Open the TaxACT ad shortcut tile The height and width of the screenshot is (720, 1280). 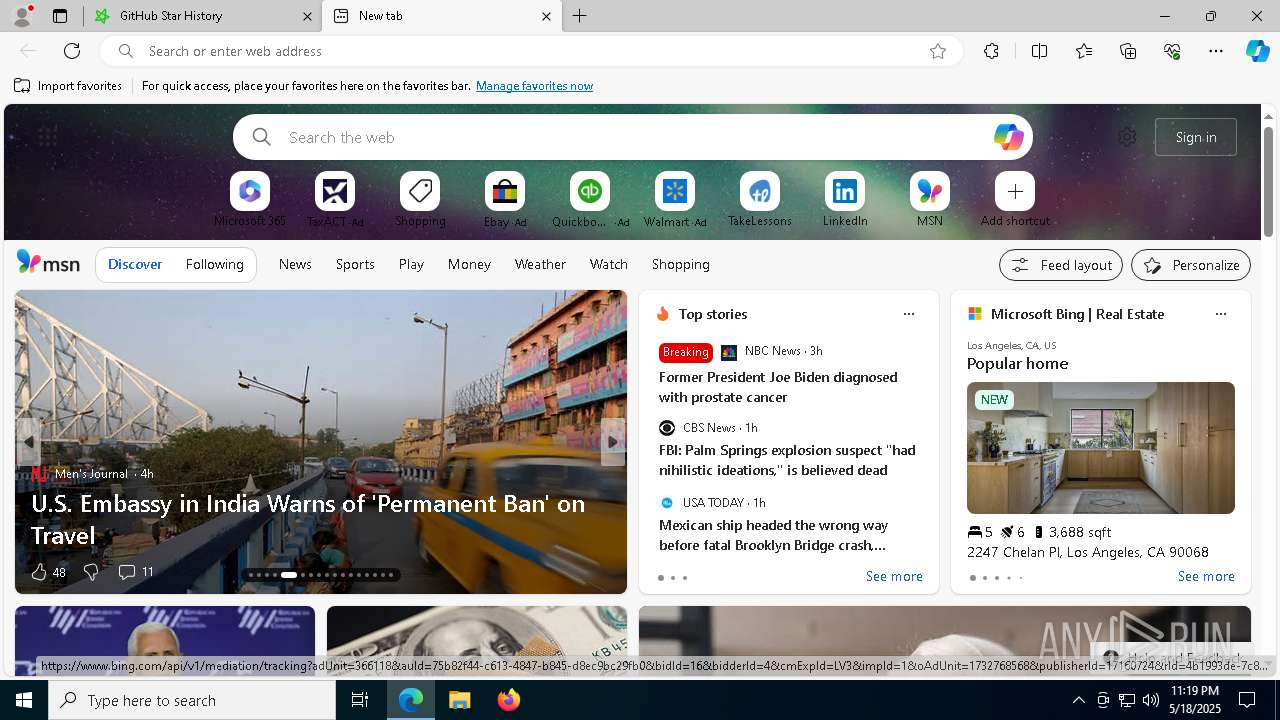[335, 191]
